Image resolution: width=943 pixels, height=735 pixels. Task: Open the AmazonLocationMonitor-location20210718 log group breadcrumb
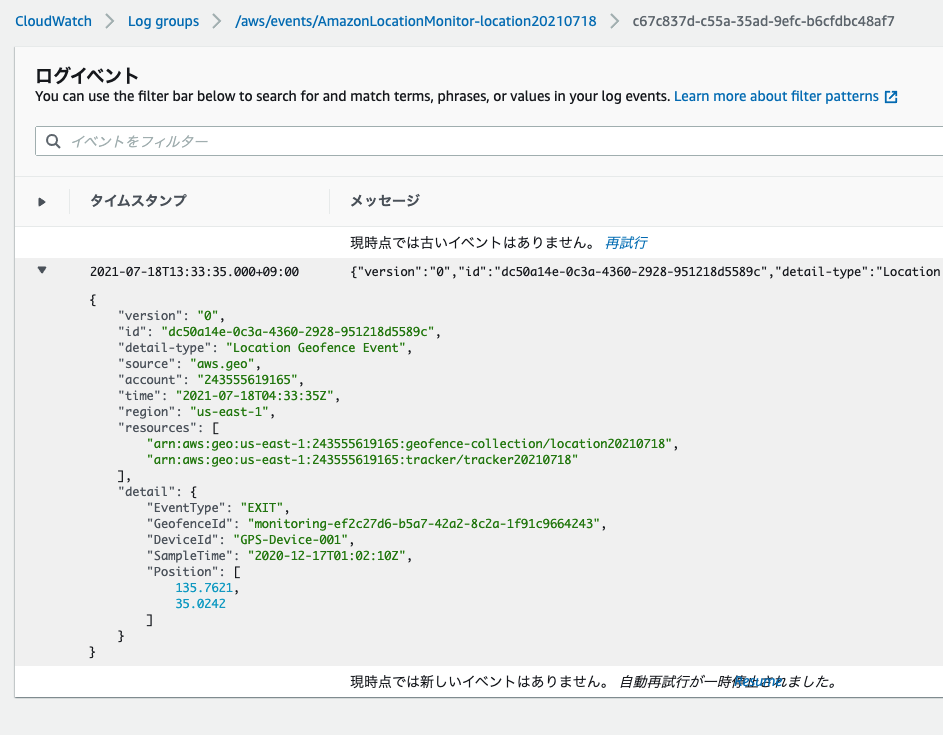[416, 21]
